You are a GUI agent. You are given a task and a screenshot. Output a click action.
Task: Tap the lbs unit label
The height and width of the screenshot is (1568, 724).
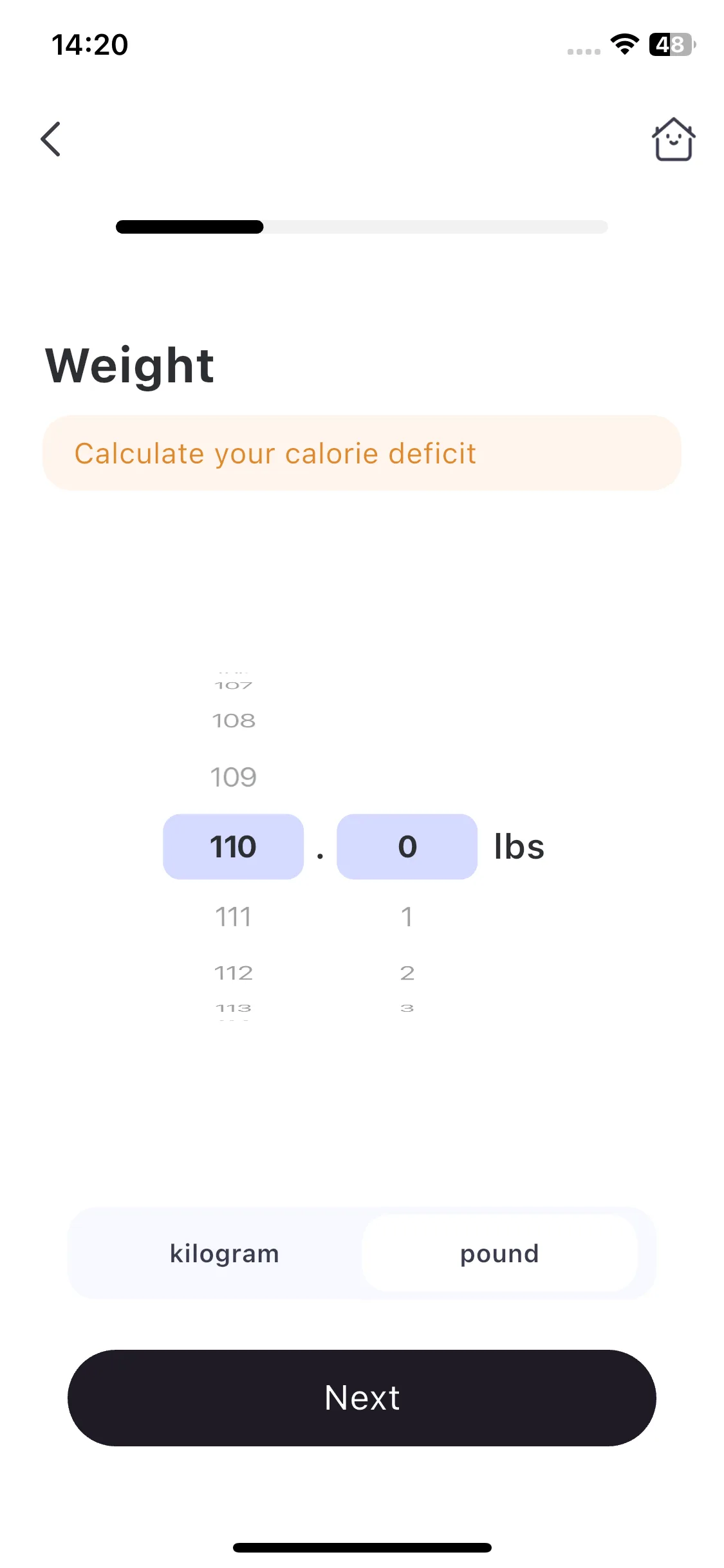click(x=519, y=846)
